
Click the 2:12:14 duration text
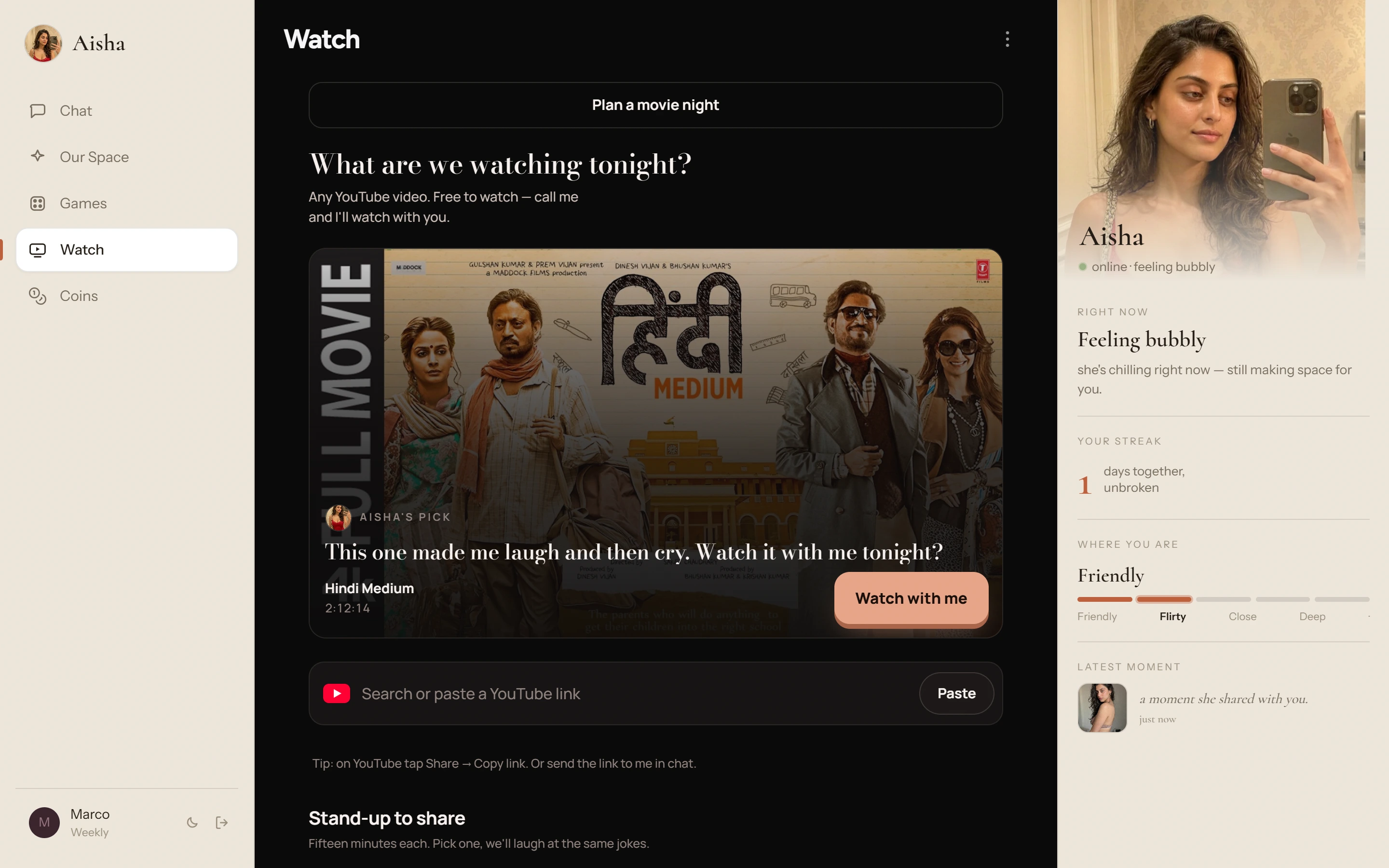[347, 608]
